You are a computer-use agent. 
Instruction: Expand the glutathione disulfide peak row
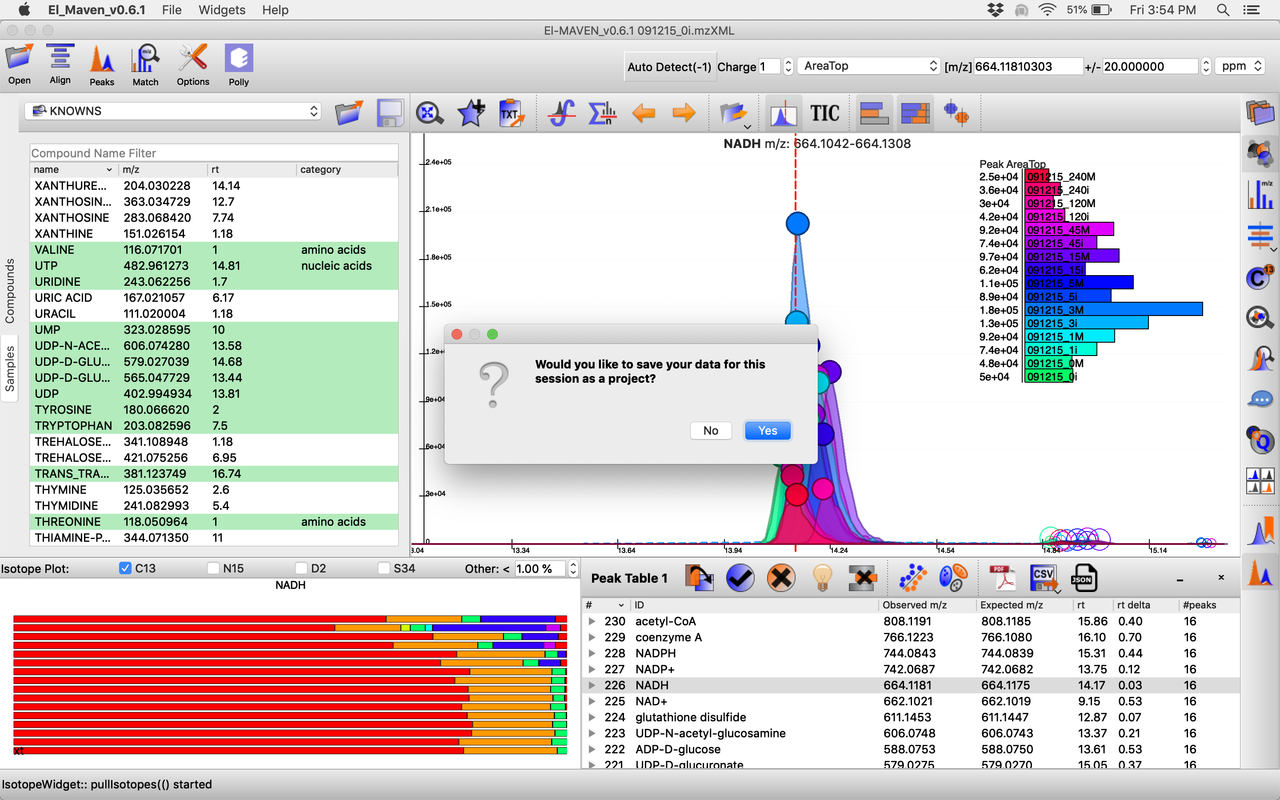point(591,717)
